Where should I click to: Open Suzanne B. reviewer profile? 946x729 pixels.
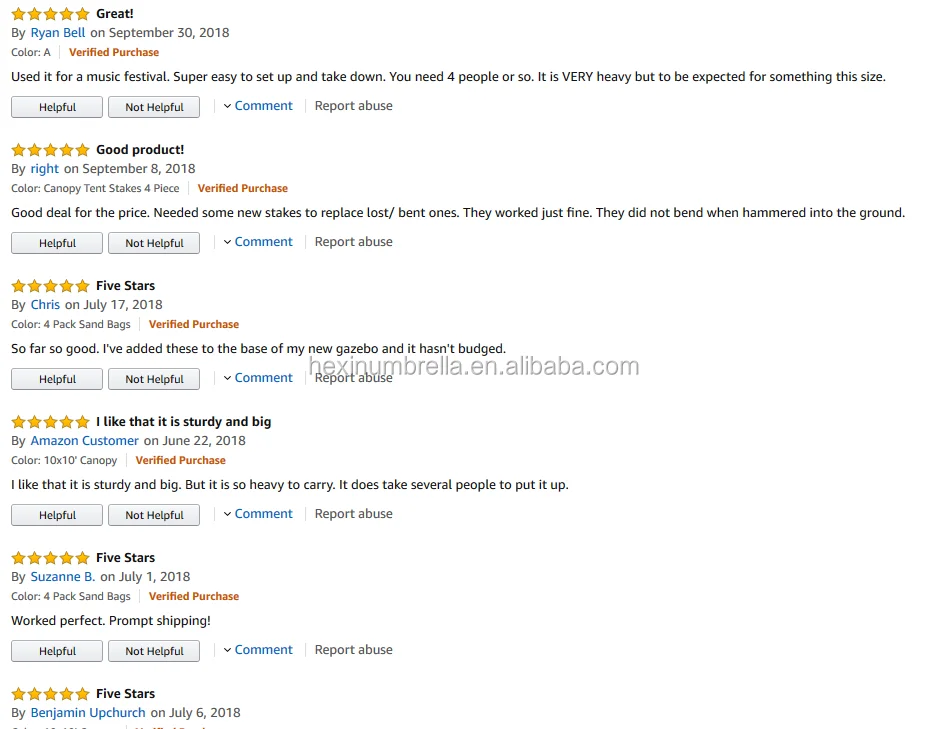click(x=63, y=577)
